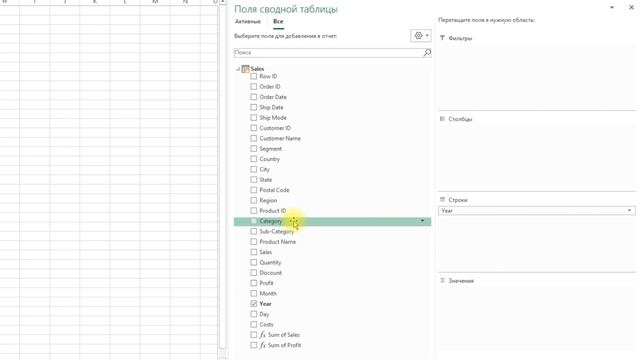Check the Order Date field
Viewport: 640px width, 360px height.
click(x=253, y=97)
